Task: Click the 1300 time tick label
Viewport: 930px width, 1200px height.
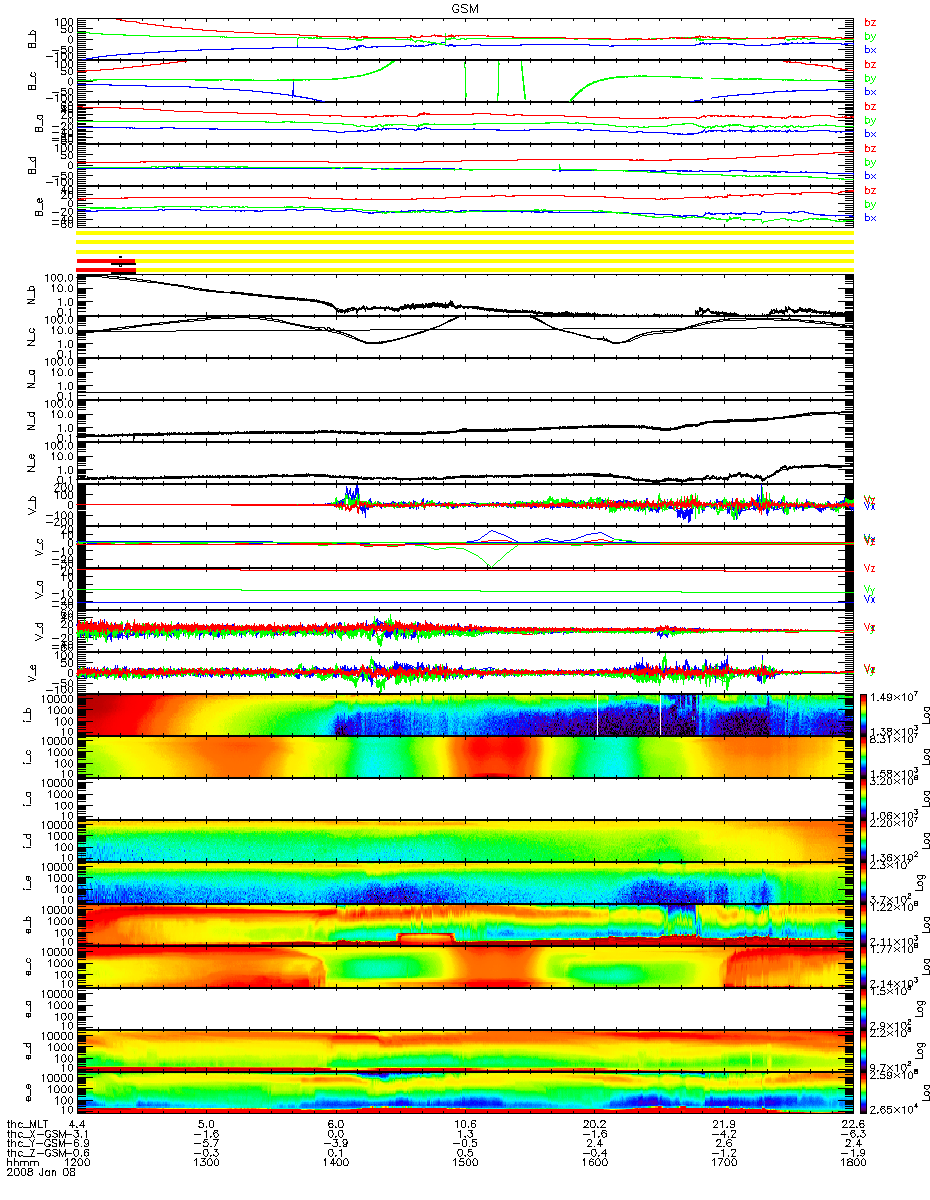Action: tap(206, 1164)
